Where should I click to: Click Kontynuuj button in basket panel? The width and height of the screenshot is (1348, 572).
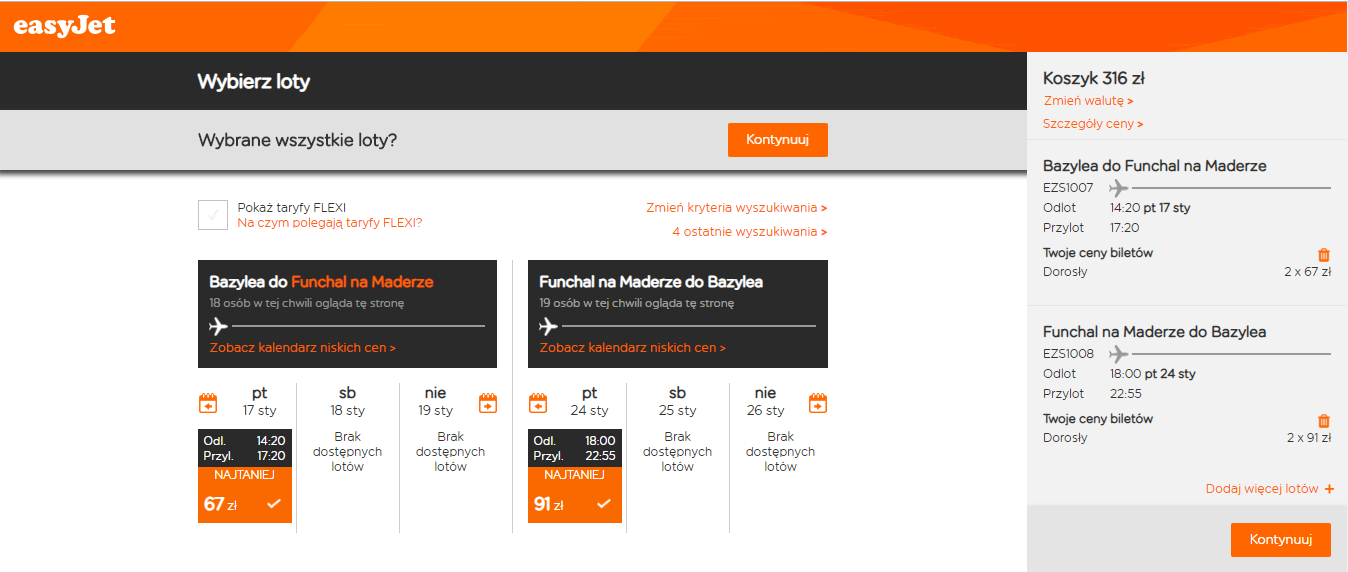coord(1280,540)
